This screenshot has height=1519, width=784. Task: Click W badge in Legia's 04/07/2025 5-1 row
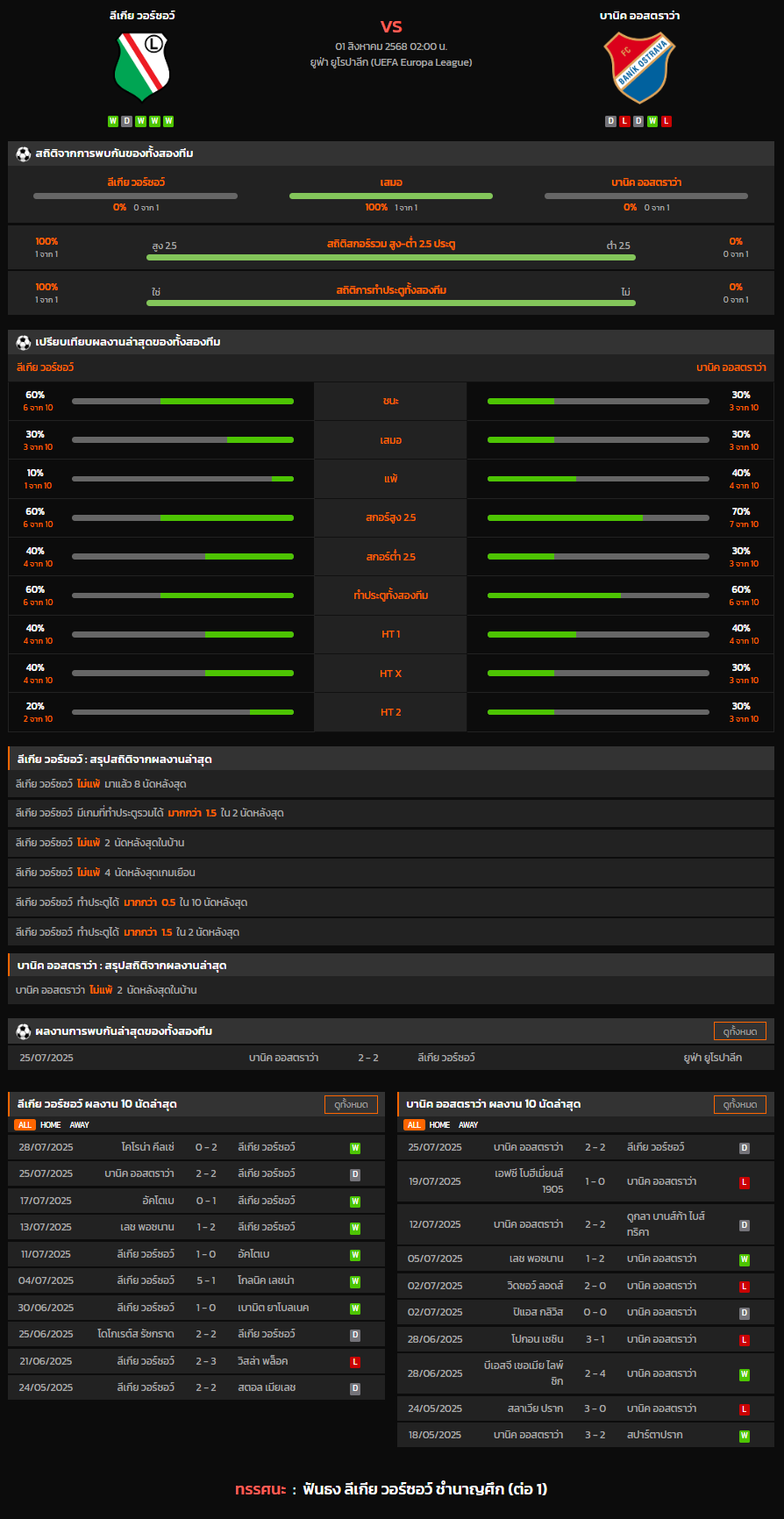(x=355, y=1281)
